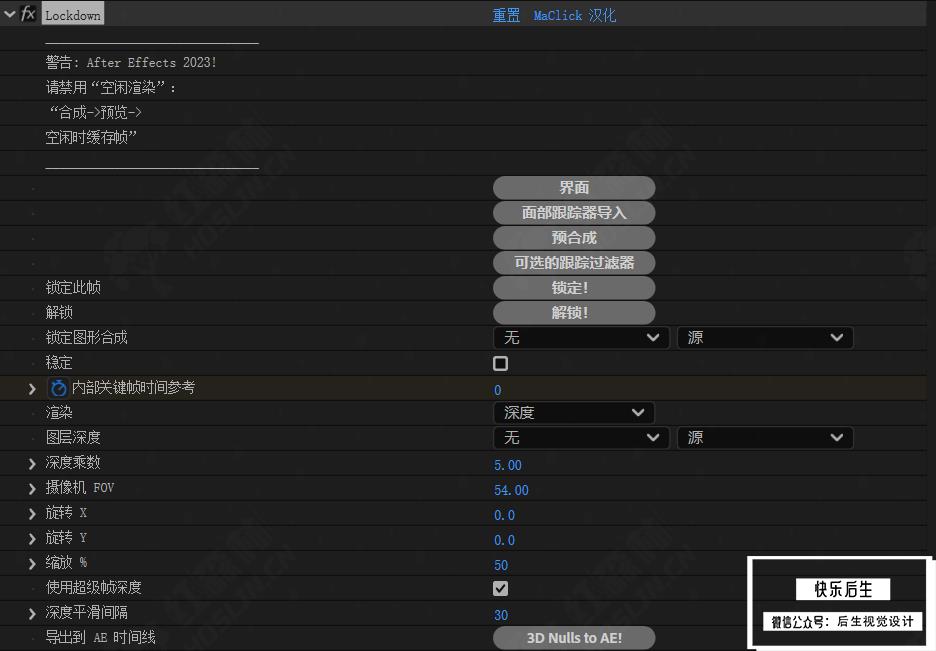Open the 锁定图形合成 source dropdown
The image size is (936, 651).
(x=765, y=338)
